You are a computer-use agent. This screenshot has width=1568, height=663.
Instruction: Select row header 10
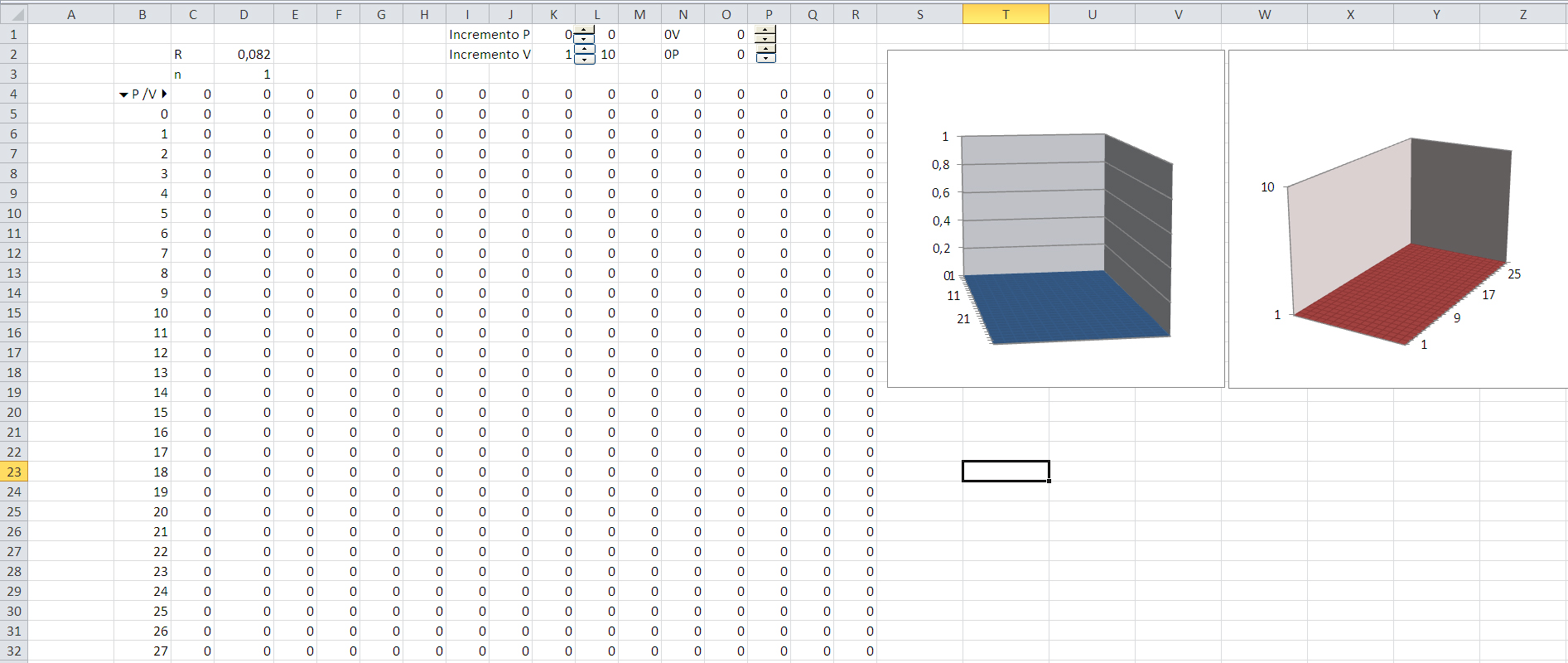14,213
